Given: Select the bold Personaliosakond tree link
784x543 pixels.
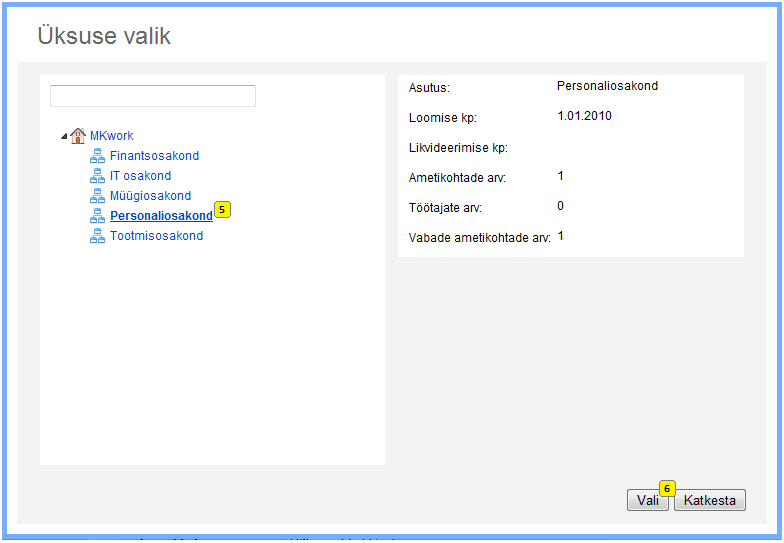Looking at the screenshot, I should 160,216.
